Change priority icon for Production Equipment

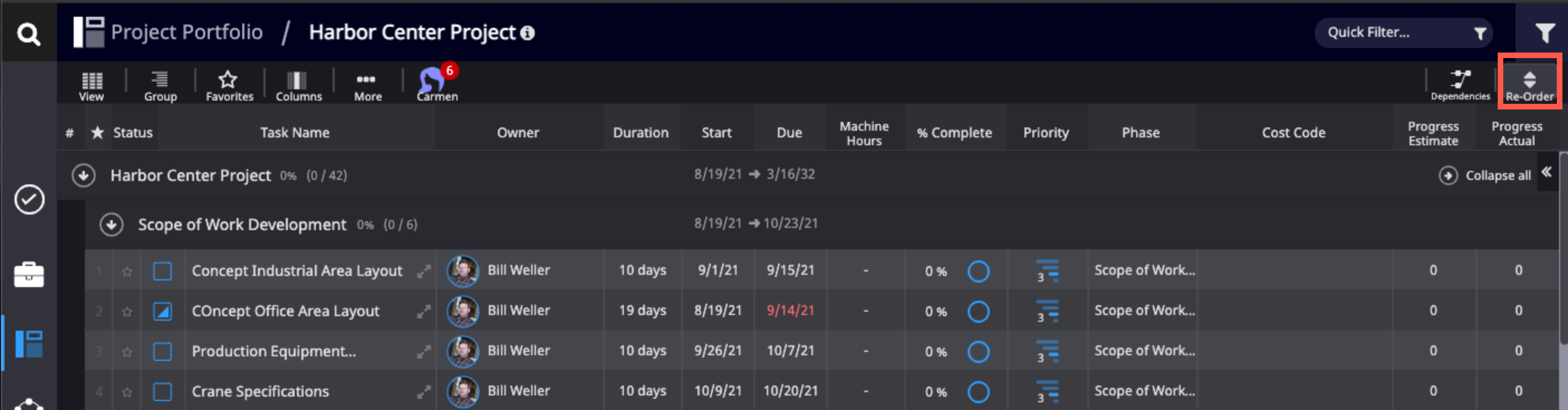coord(1047,351)
